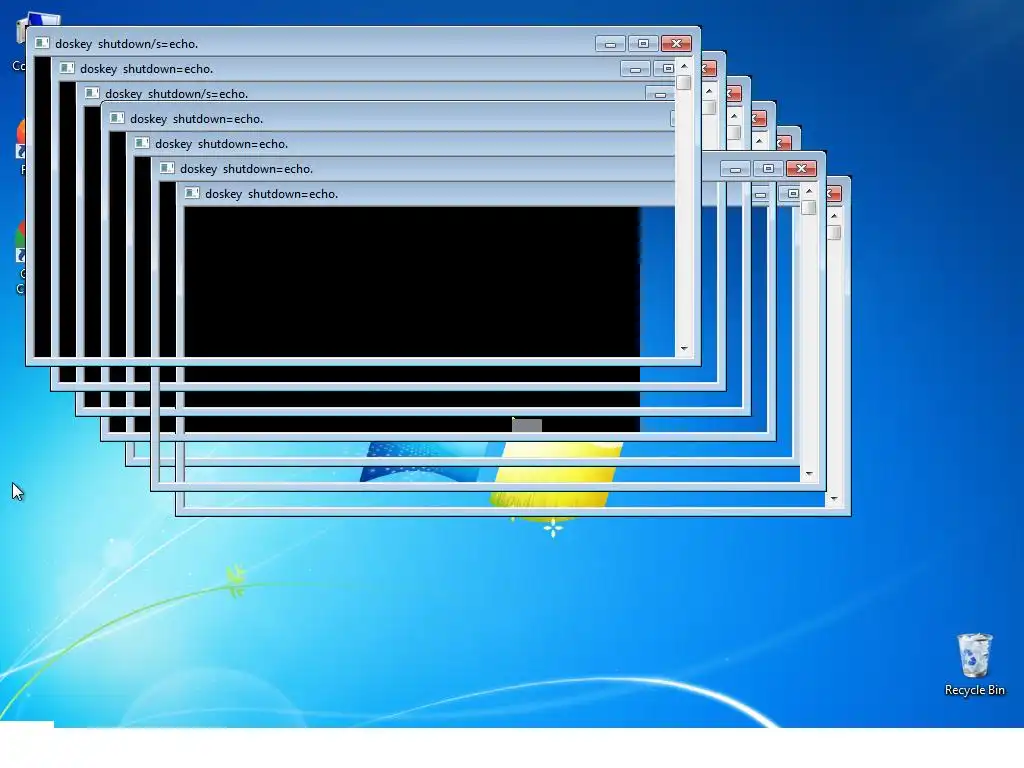This screenshot has height=768, width=1024.
Task: Click the system icon of the fifth cascaded window
Action: point(142,143)
